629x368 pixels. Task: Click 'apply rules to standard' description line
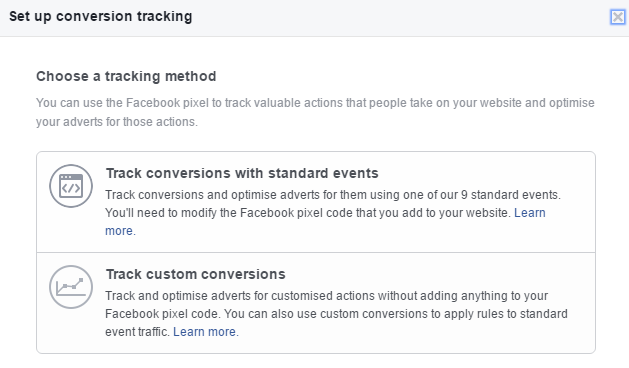(337, 314)
